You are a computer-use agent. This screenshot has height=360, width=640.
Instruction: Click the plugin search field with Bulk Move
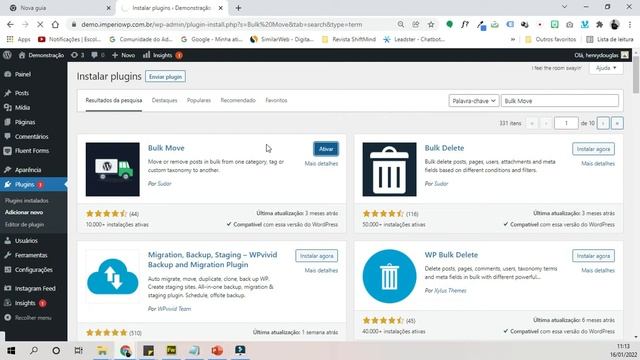pos(560,101)
